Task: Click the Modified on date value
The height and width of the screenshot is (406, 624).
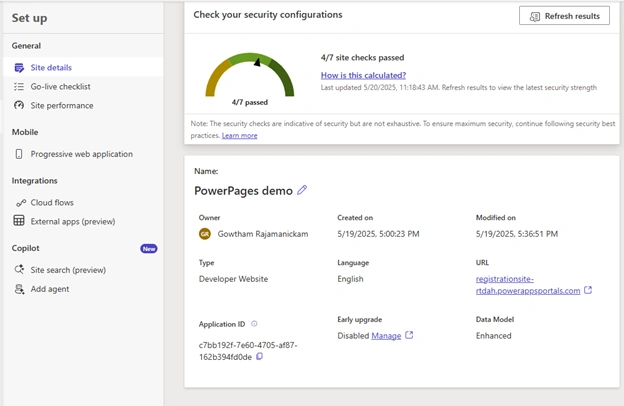Action: [517, 234]
